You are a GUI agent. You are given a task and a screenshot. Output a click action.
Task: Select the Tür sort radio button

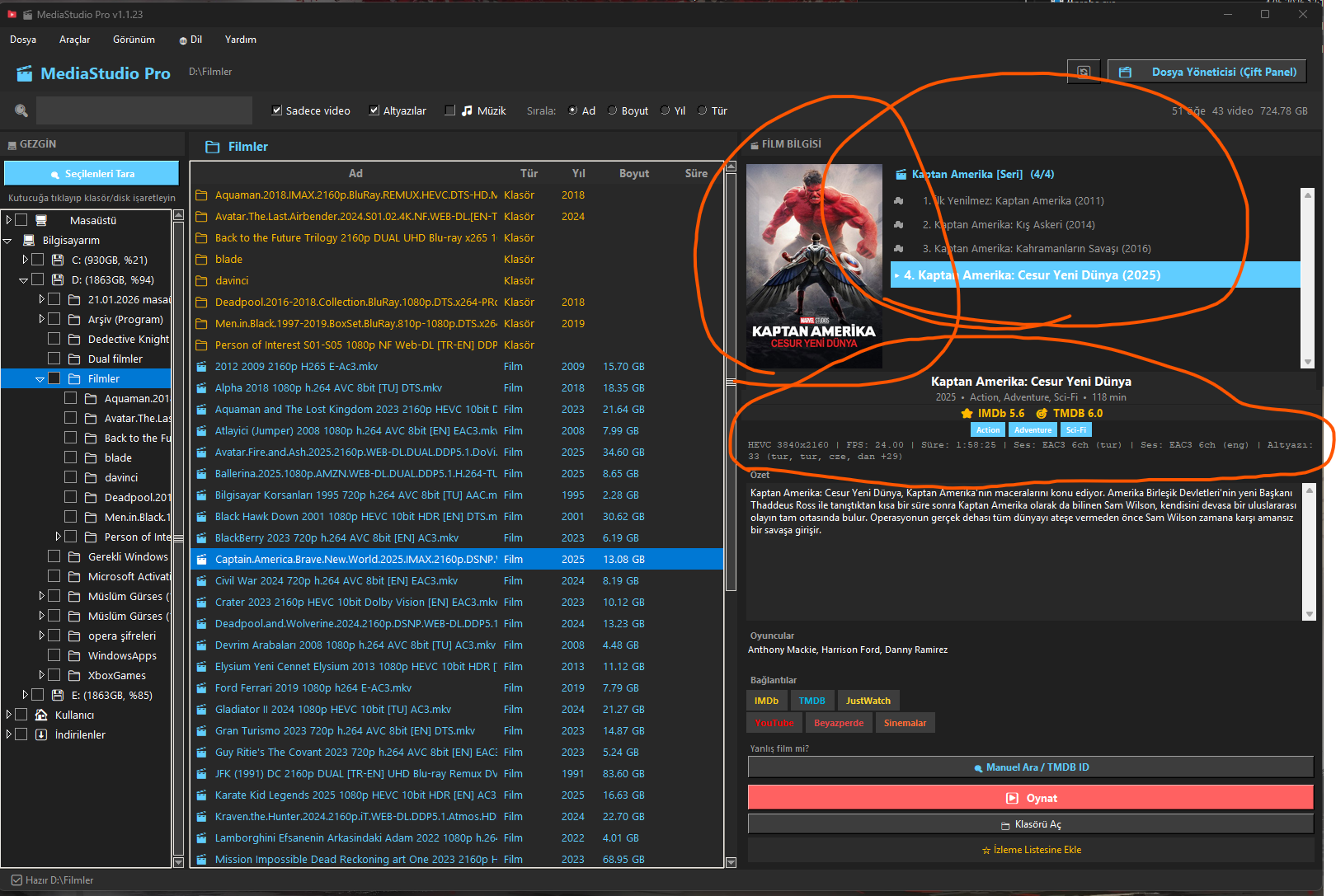pos(703,110)
